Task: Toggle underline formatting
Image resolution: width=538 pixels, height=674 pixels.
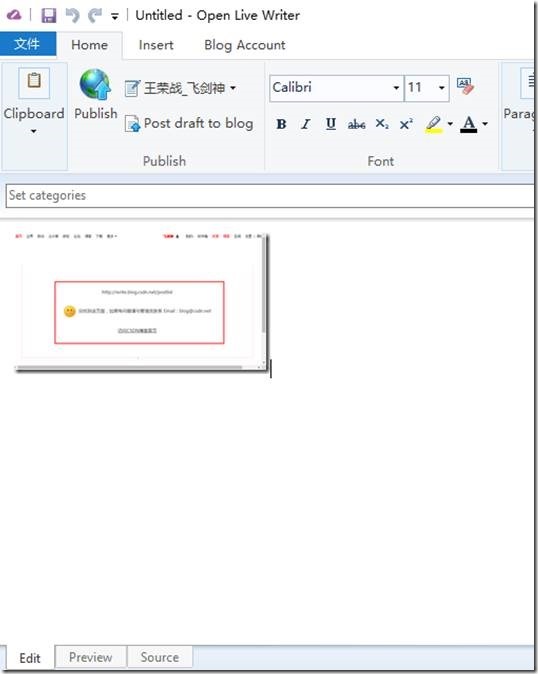Action: click(330, 124)
